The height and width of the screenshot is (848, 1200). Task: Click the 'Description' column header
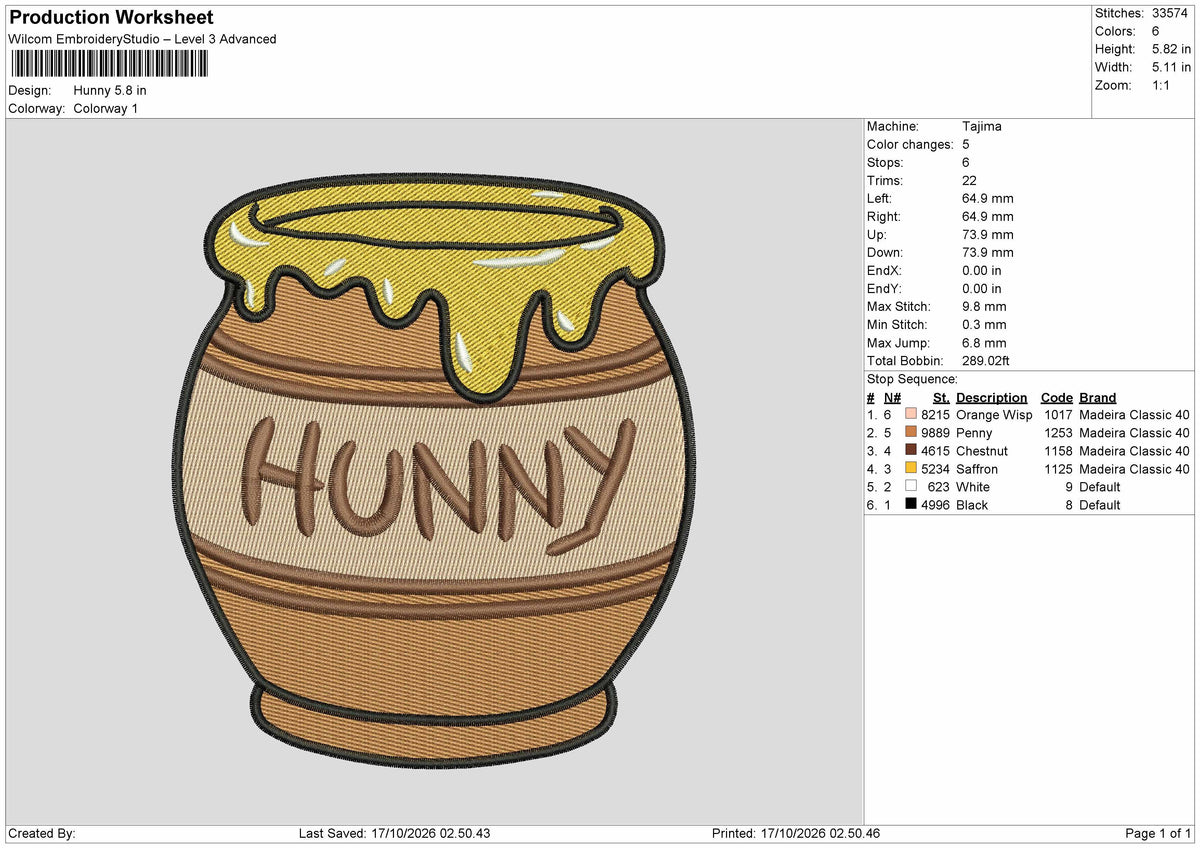coord(992,397)
